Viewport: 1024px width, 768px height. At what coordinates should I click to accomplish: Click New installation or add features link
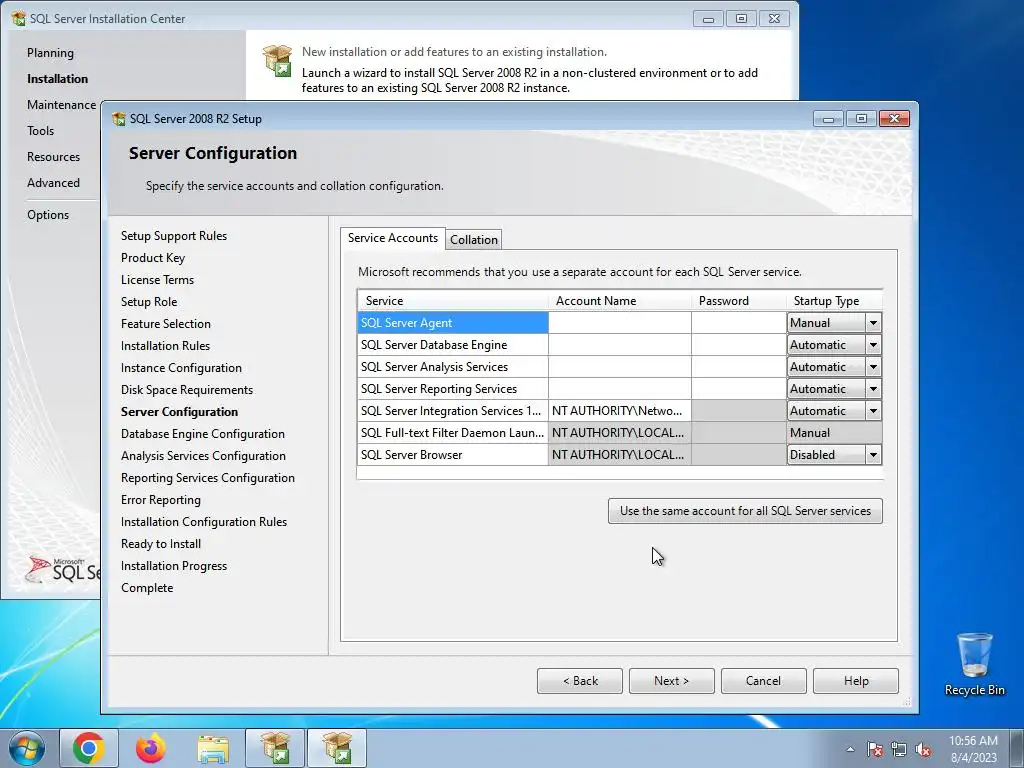(x=454, y=52)
